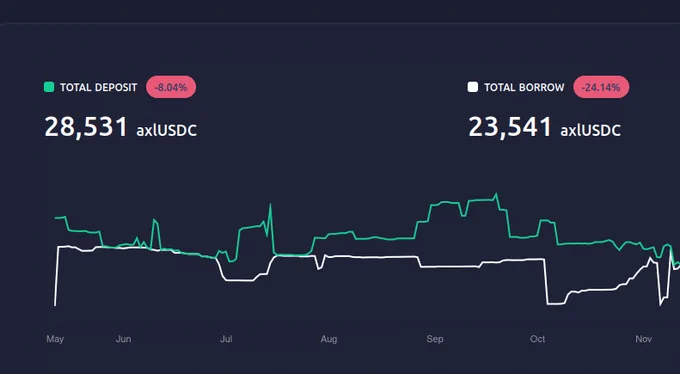Click the white Total Borrow legend swatch

(473, 87)
